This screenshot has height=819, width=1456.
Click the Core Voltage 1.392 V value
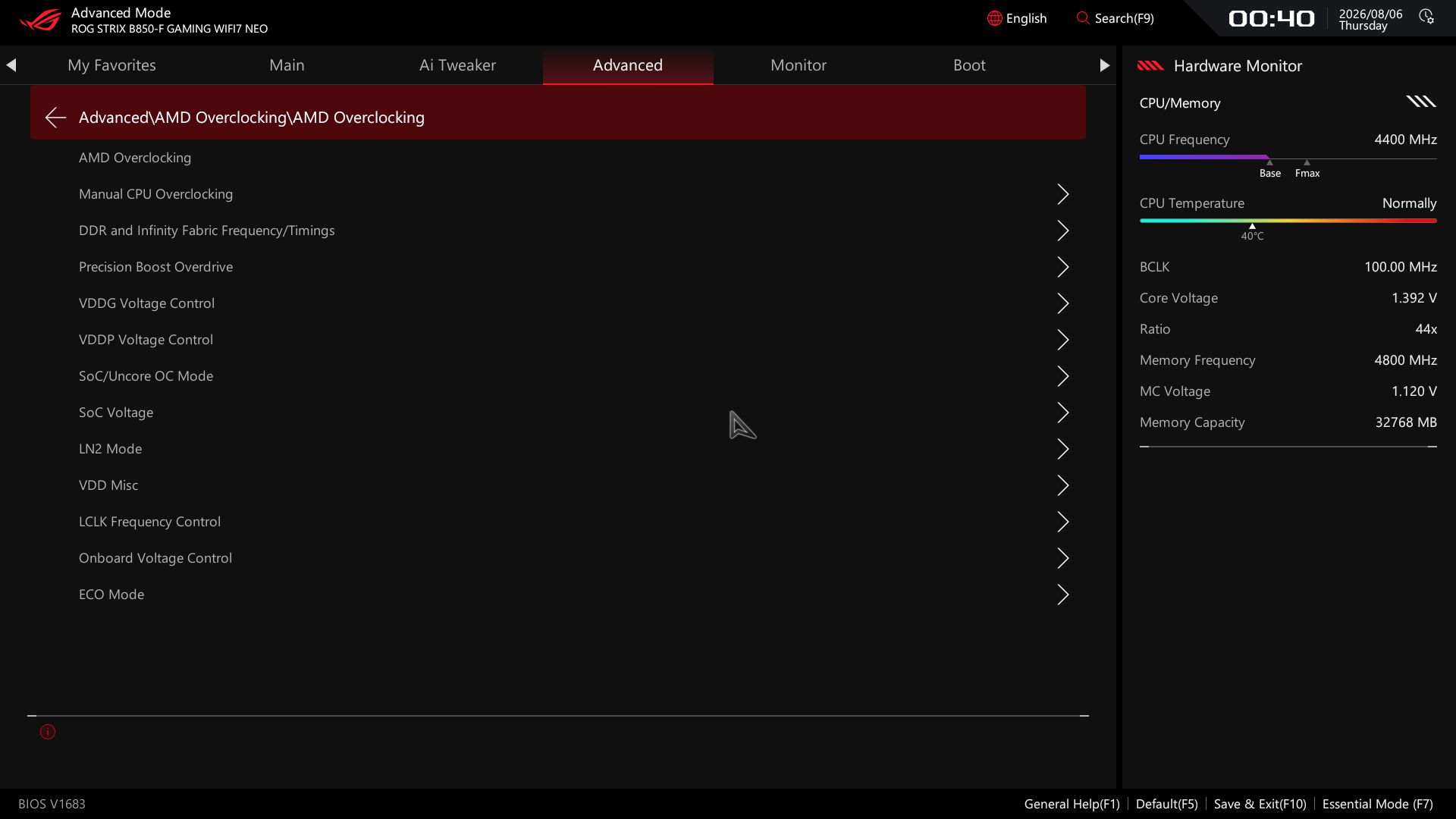[x=1414, y=298]
